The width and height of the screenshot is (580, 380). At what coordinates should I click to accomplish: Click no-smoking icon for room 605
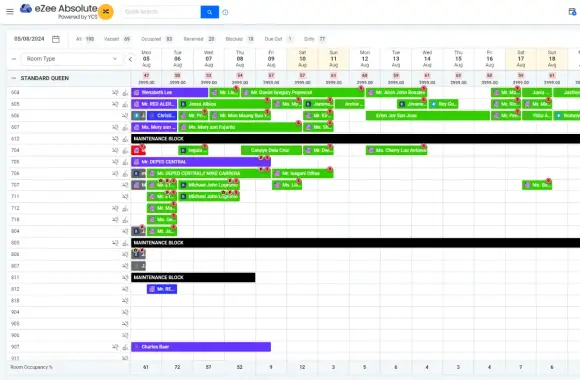pyautogui.click(x=115, y=104)
